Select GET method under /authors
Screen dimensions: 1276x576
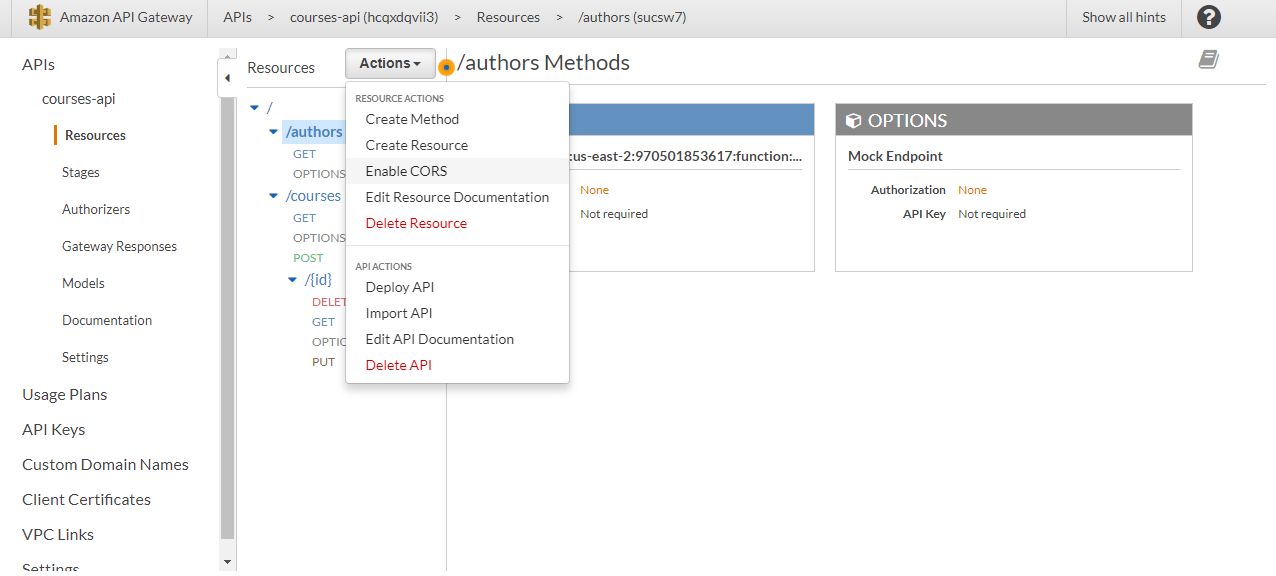304,154
